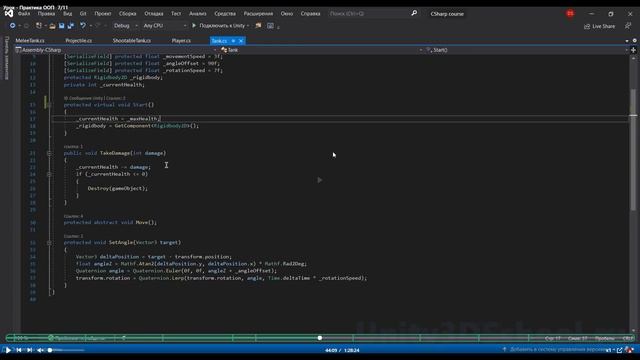Switch to the Player.cs tab
Screen dimensions: 640x360
tap(181, 41)
